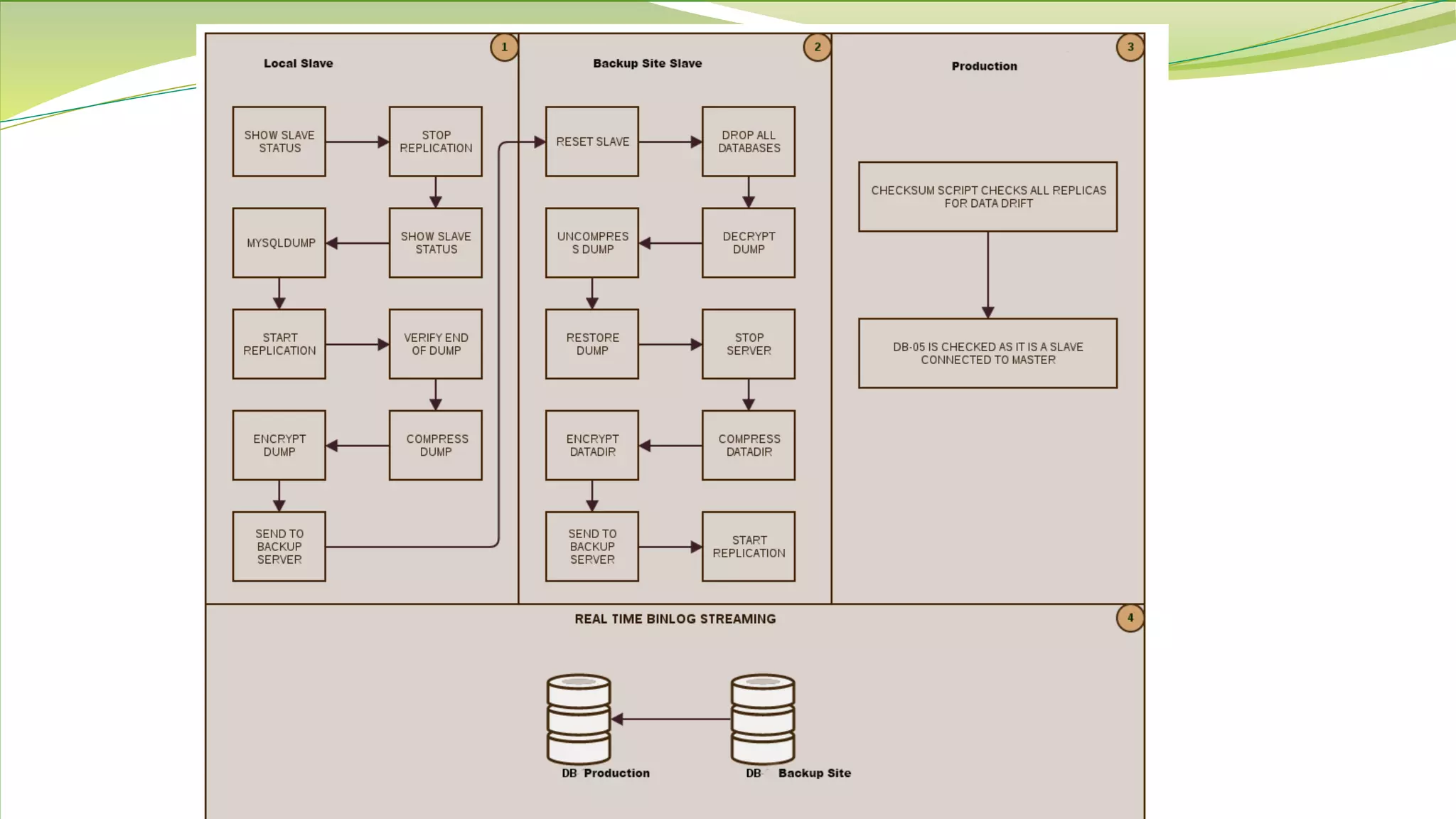This screenshot has width=1456, height=819.
Task: Click the STOP SERVER box
Action: (748, 344)
